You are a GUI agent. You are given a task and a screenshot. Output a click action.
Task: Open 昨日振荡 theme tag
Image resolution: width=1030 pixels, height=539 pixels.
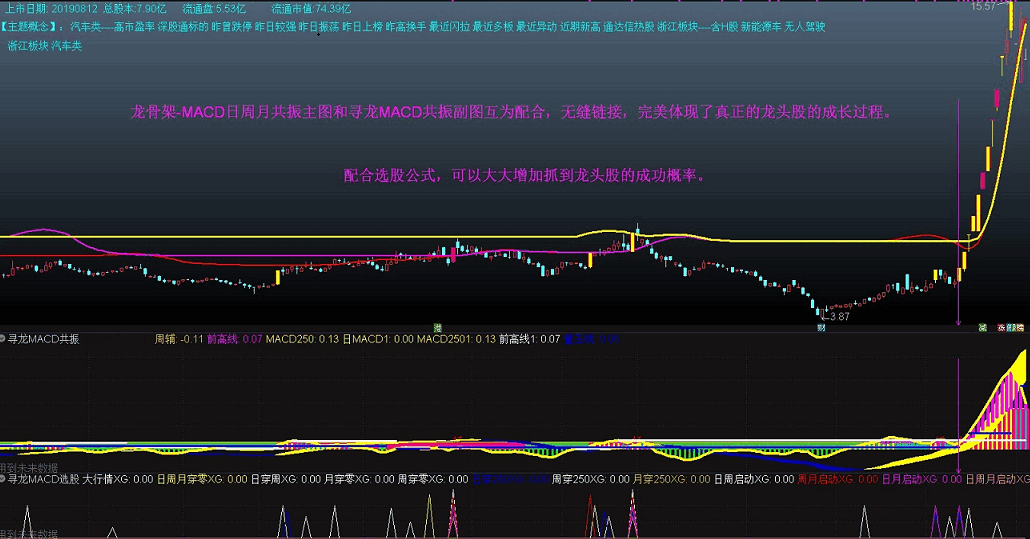319,27
